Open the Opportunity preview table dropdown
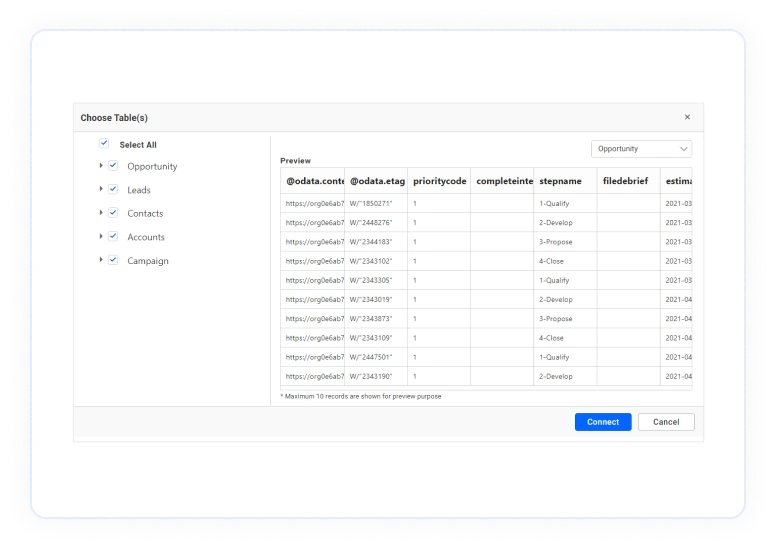The width and height of the screenshot is (773, 547). click(x=641, y=149)
